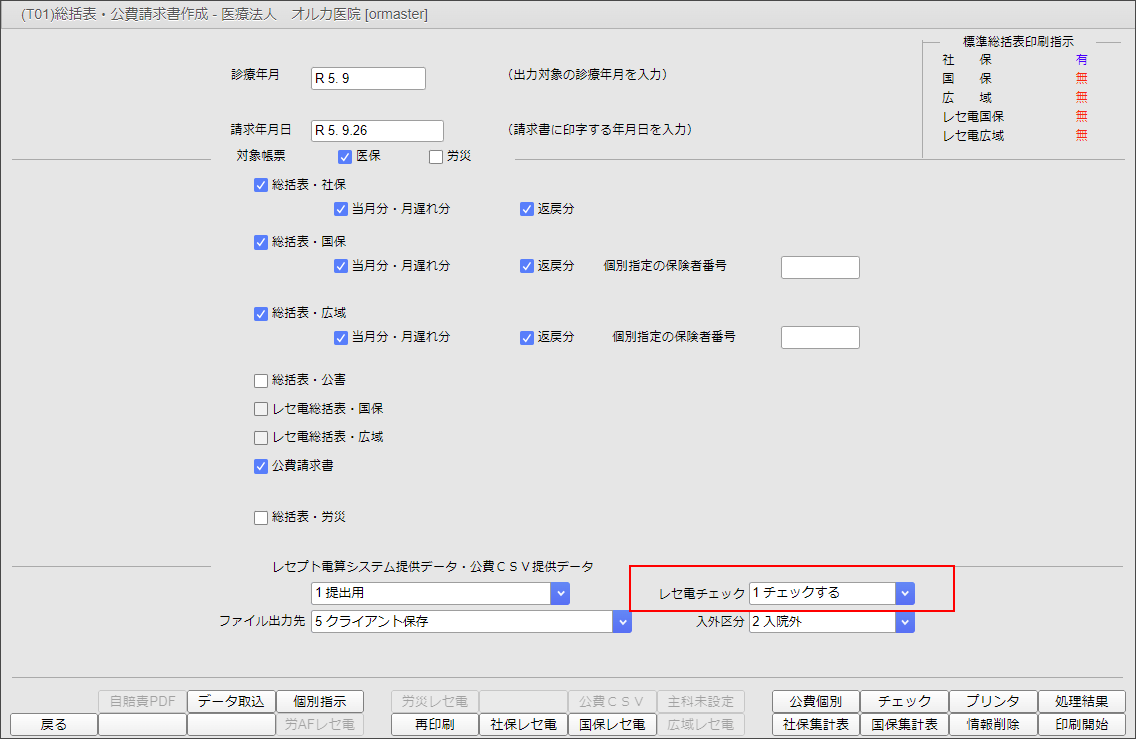
Task: Click the 診療年月 input field
Action: (x=368, y=78)
